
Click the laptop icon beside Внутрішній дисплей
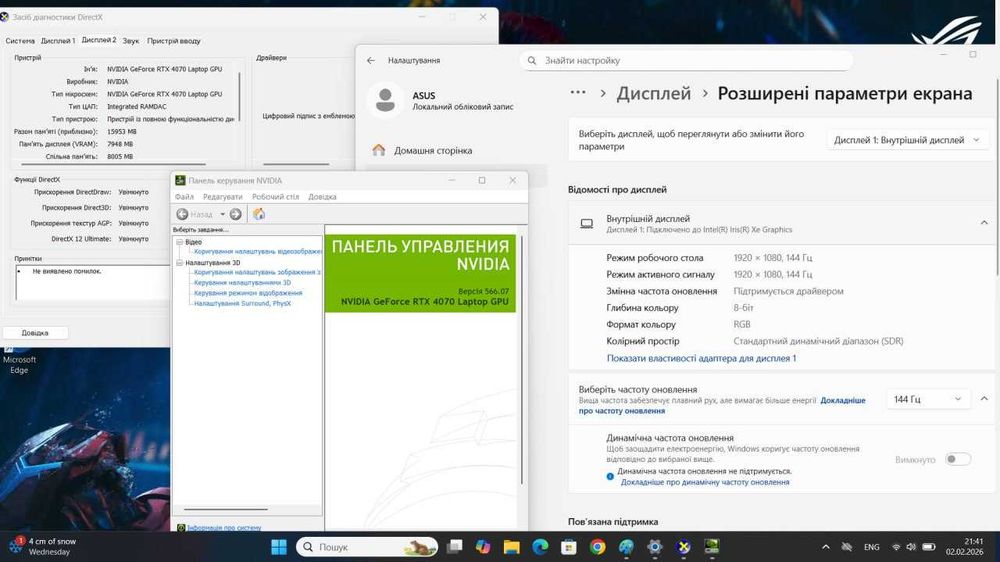587,223
